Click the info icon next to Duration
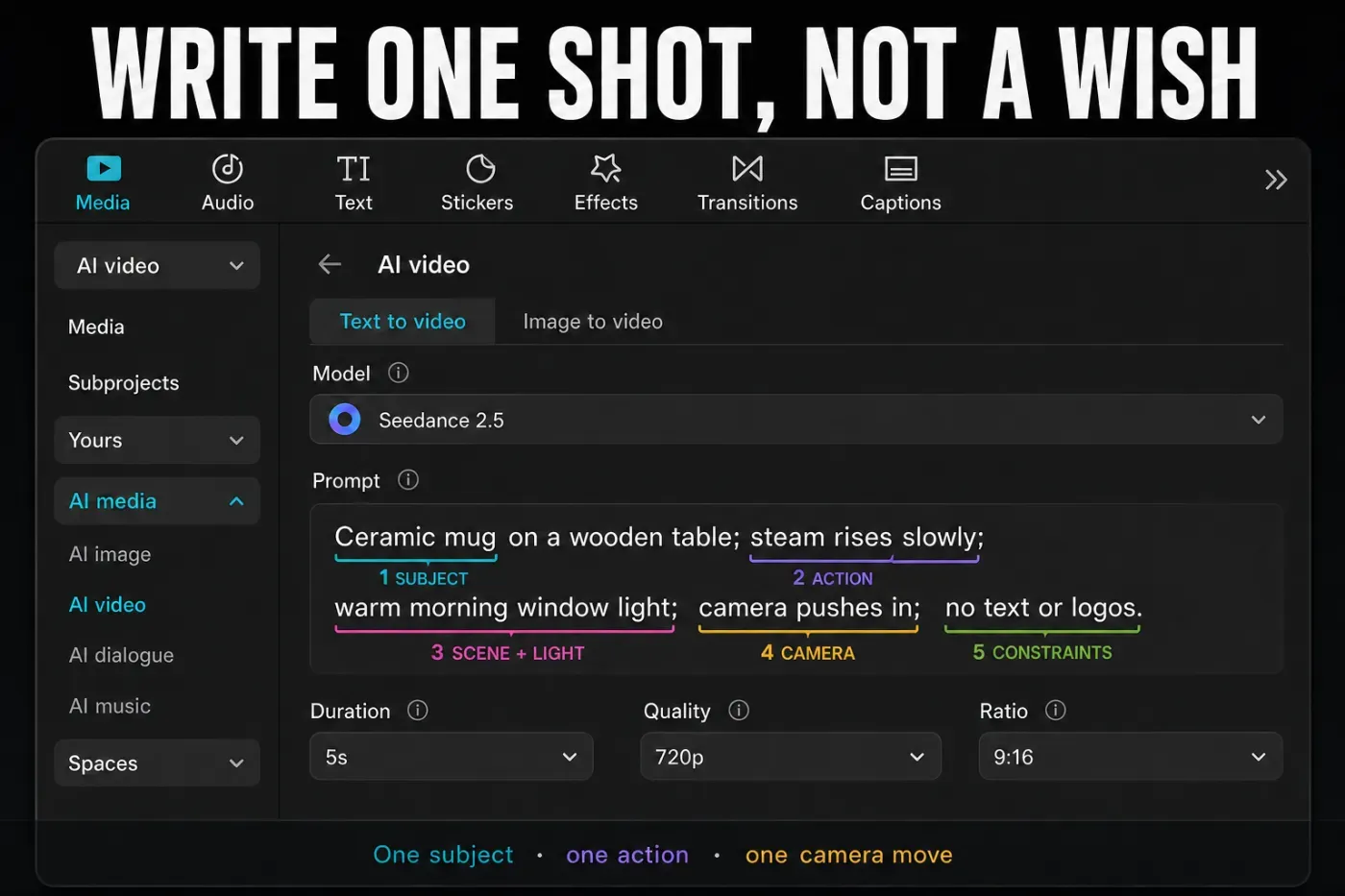 pos(417,710)
